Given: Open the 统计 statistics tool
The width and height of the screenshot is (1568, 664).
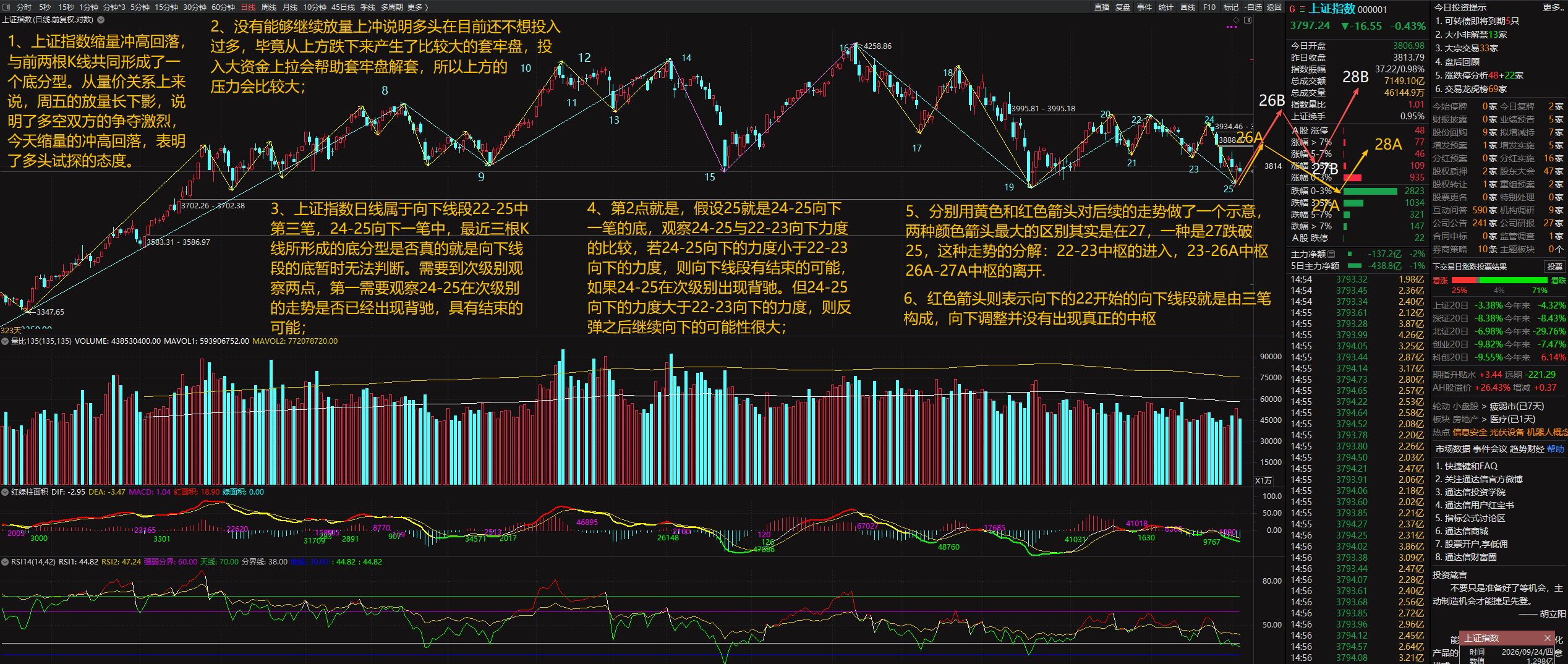Looking at the screenshot, I should (1166, 7).
